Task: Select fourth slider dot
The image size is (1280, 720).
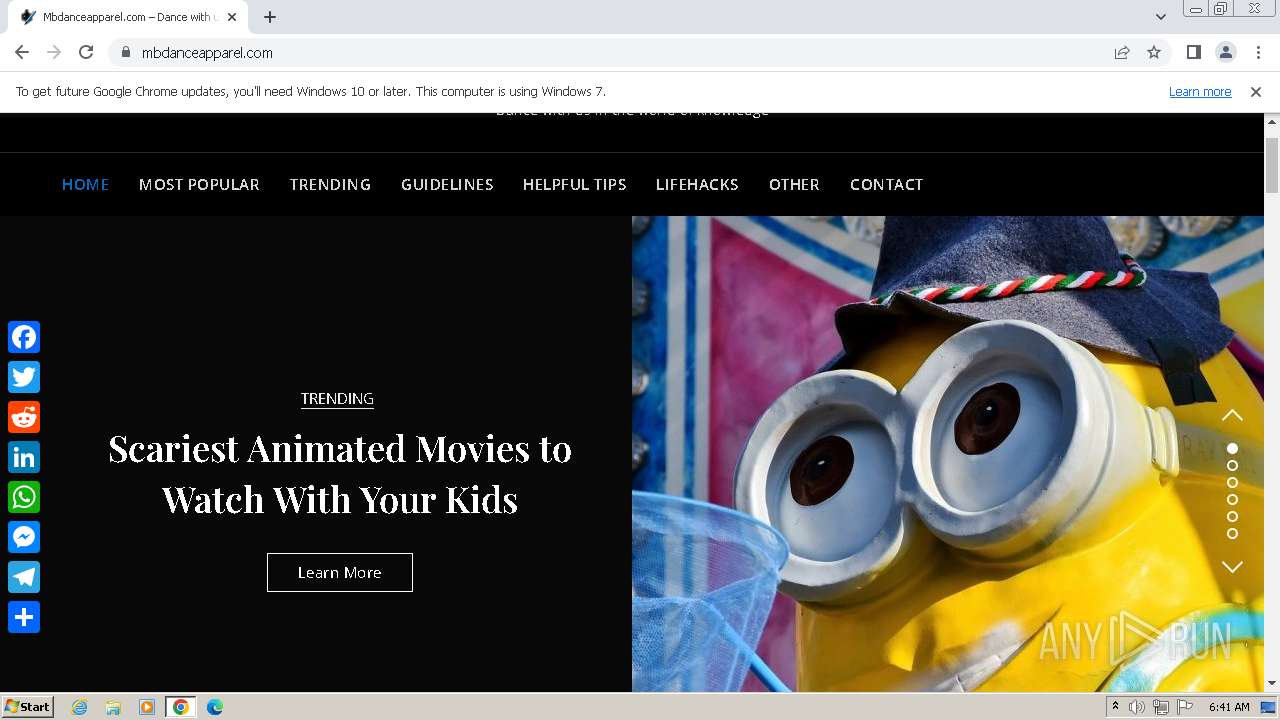Action: (1232, 500)
